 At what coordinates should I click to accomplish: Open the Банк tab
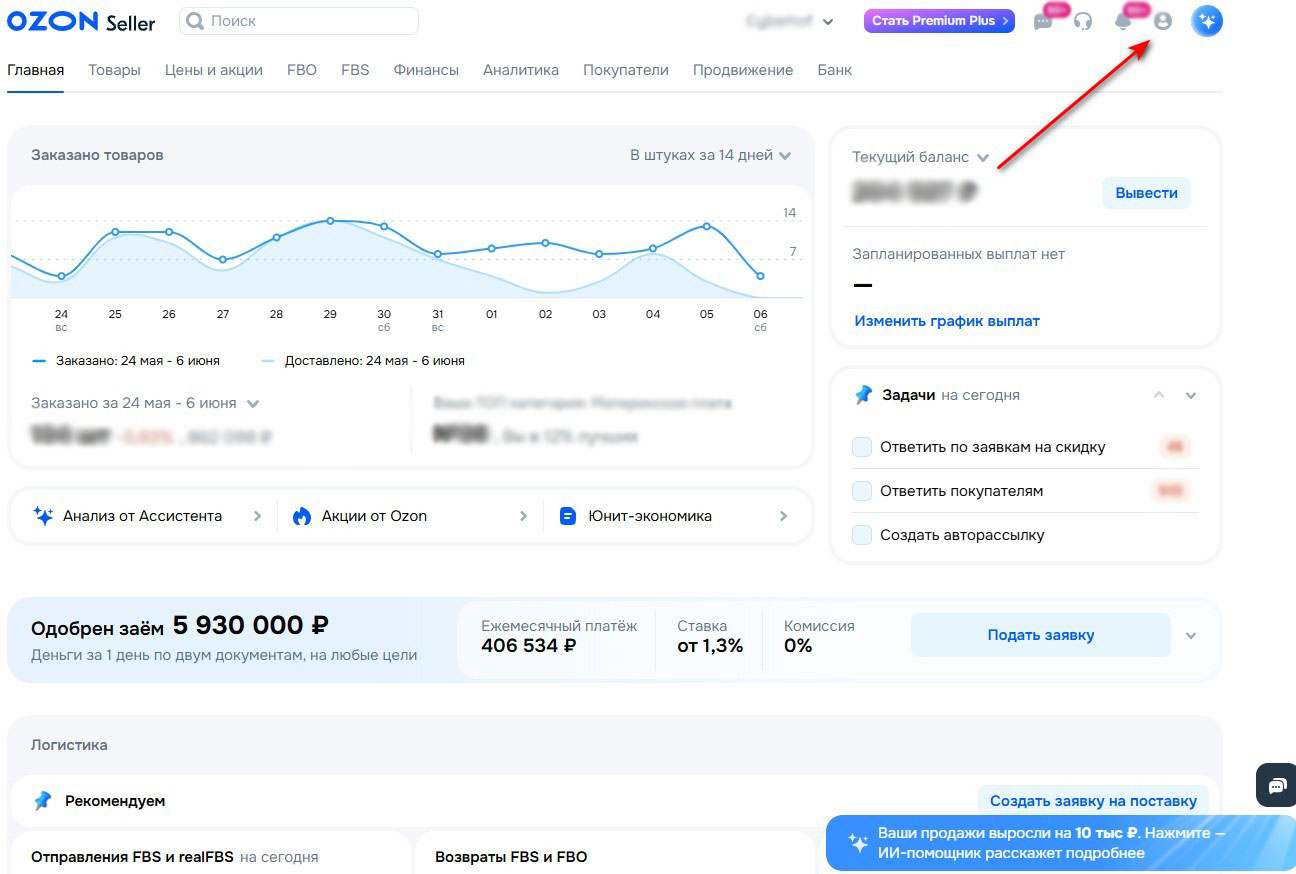tap(835, 70)
